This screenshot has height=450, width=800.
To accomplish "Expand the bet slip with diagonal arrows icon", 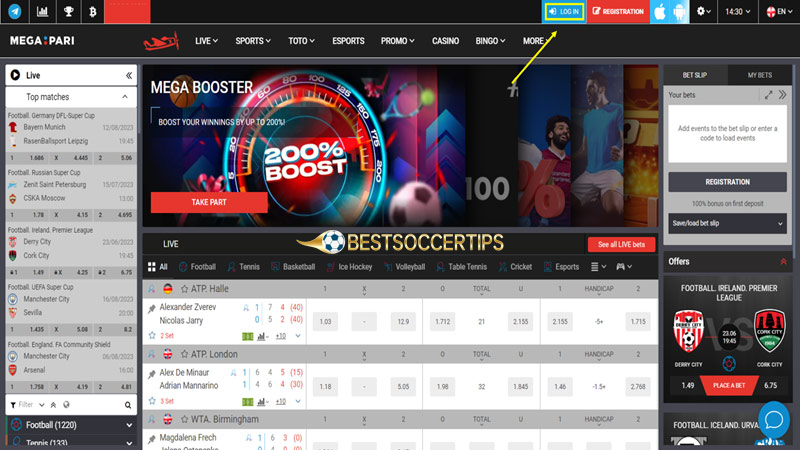I will click(768, 95).
